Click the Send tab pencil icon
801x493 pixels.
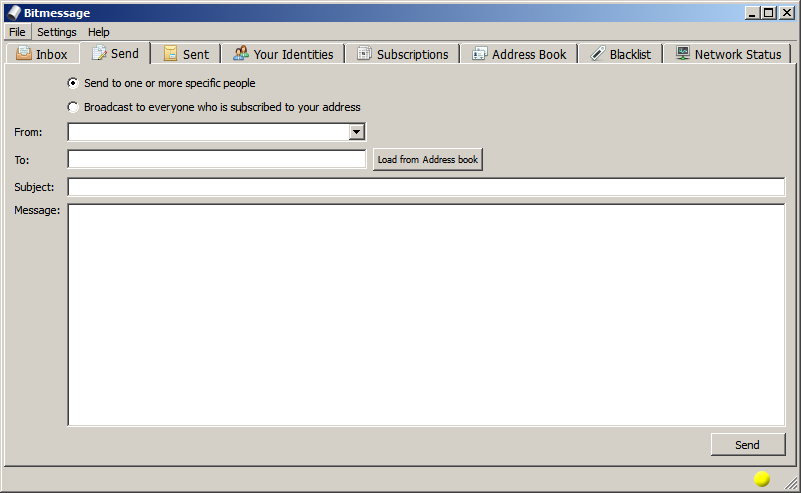coord(99,53)
